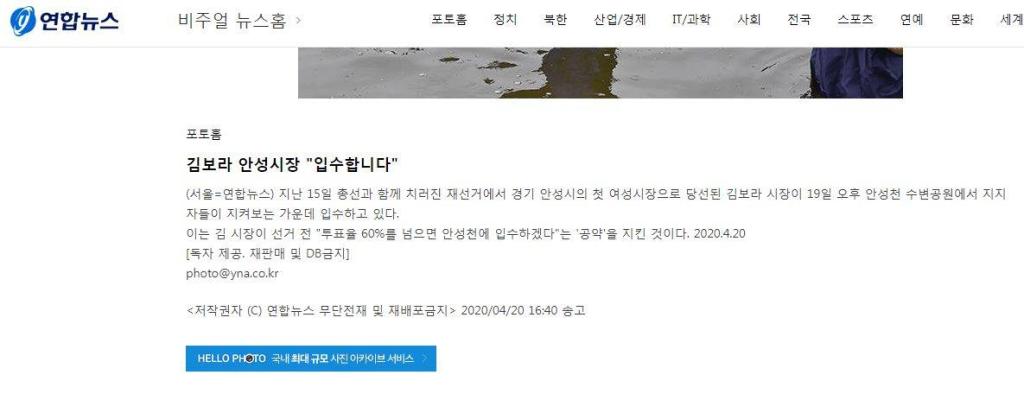1024x413 pixels.
Task: Click the 포토홈 breadcrumb label above headline
Action: (x=203, y=135)
